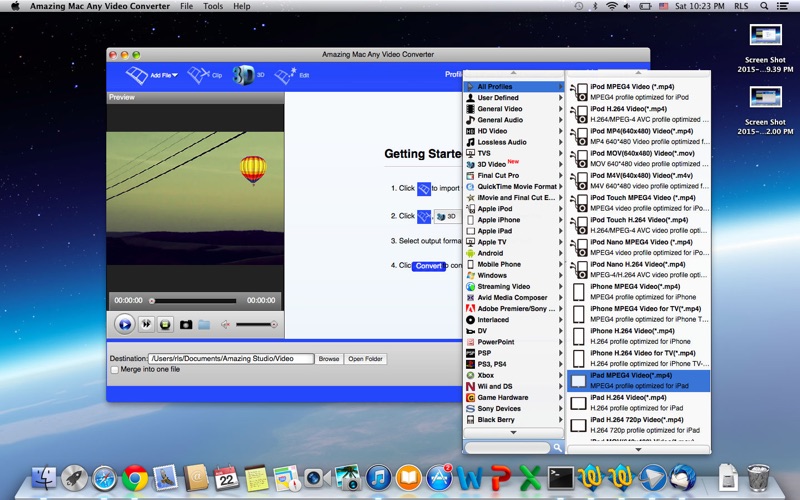Open App Store from the Dock
This screenshot has height=500, width=800.
[439, 479]
